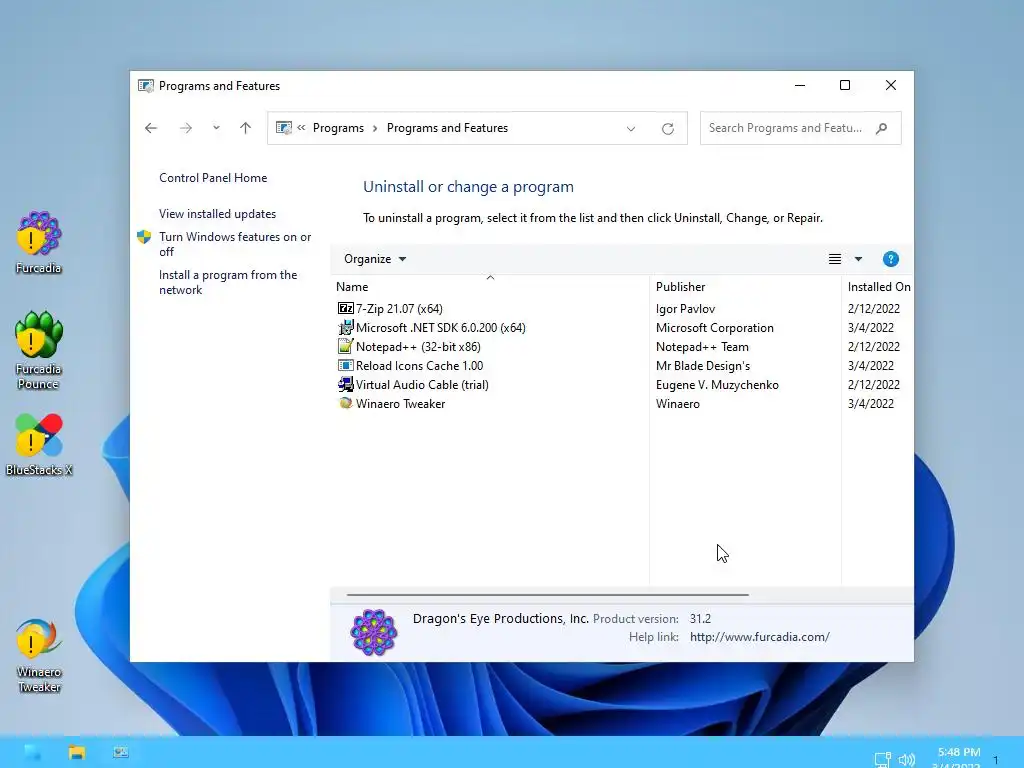Sort list by the Publisher column
1024x768 pixels.
tap(745, 287)
